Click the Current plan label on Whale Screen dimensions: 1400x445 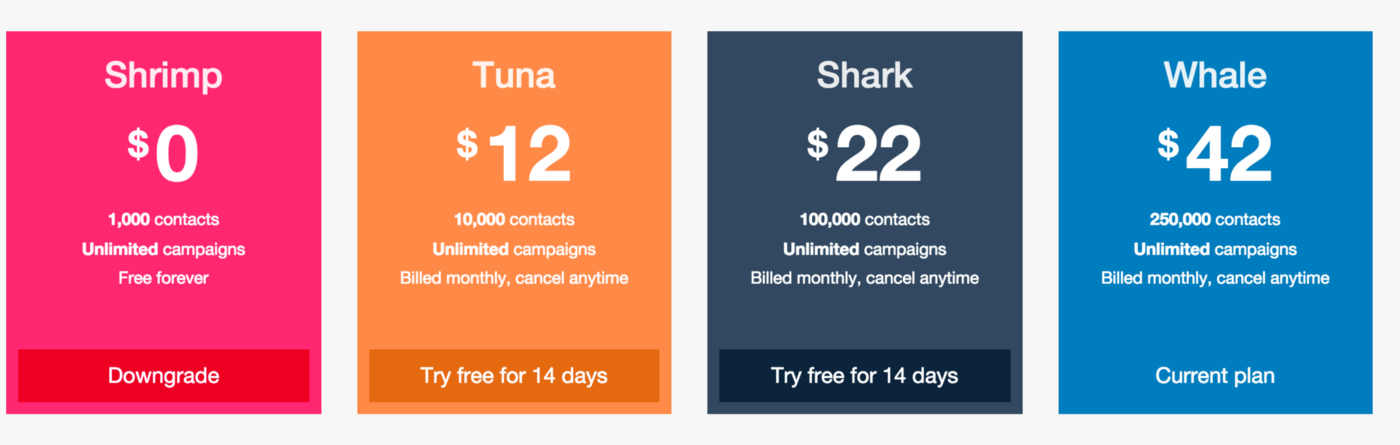1215,376
